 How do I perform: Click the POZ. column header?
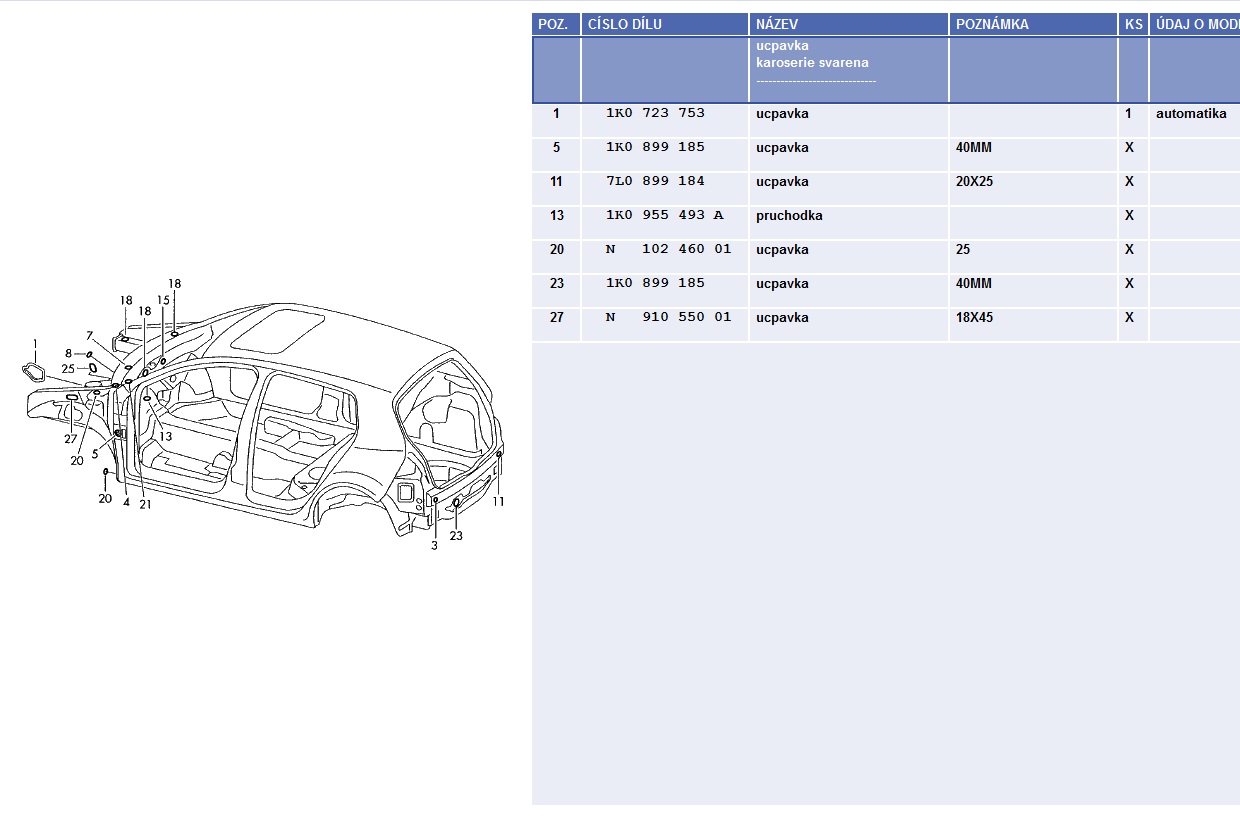pyautogui.click(x=555, y=24)
